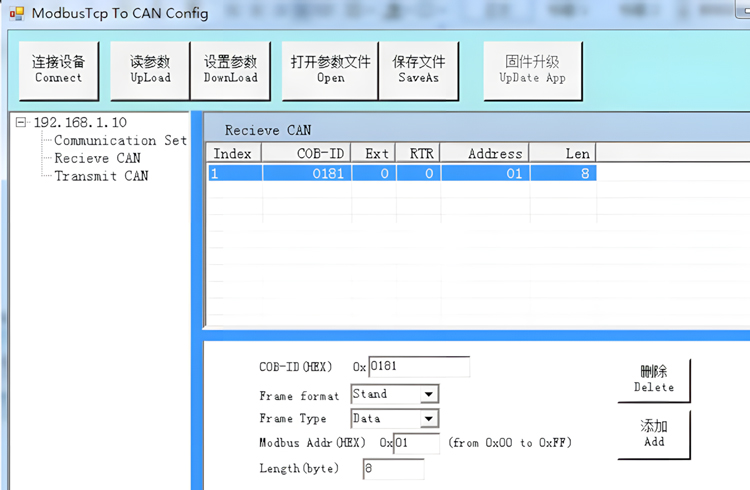Image resolution: width=750 pixels, height=490 pixels.
Task: Select Recieve CAN in the tree
Action: click(x=97, y=158)
